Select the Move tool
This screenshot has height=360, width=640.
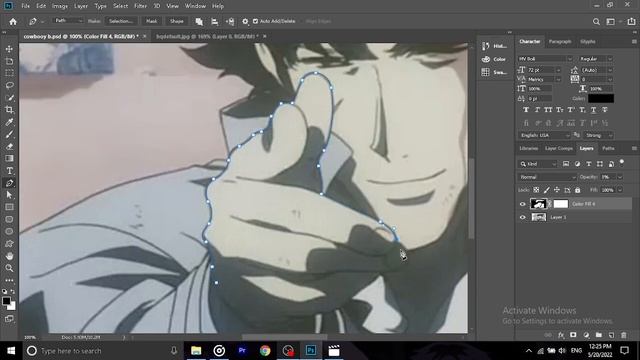9,49
